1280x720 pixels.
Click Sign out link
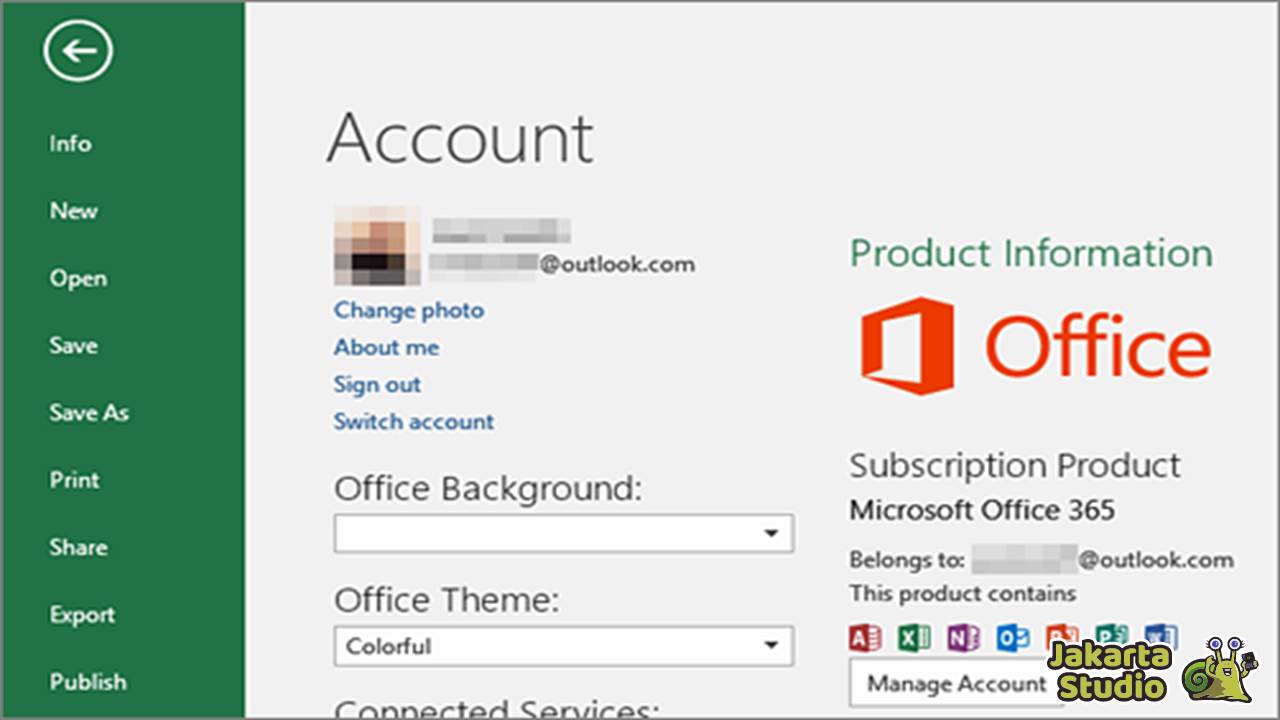[377, 384]
